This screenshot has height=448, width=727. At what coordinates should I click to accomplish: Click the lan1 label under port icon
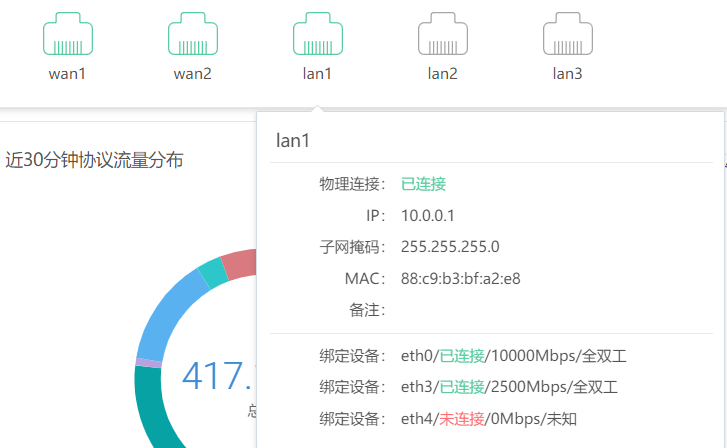coord(317,74)
